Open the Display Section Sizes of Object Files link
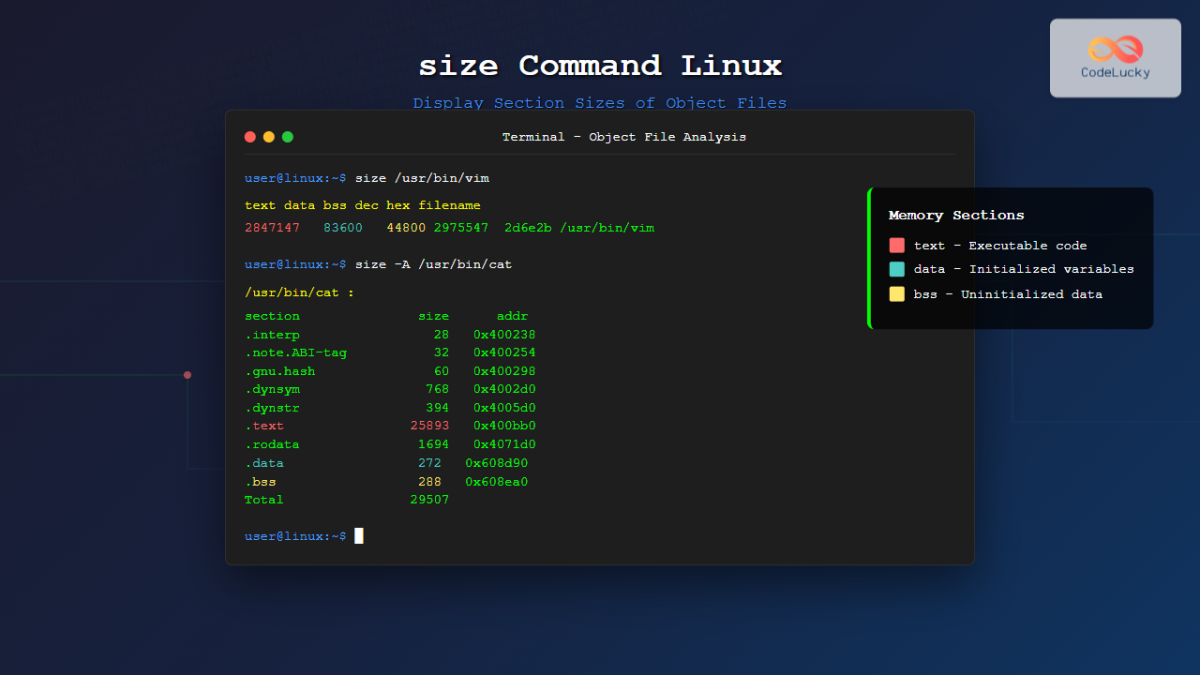Screen dimensions: 1200x675 coord(600,102)
